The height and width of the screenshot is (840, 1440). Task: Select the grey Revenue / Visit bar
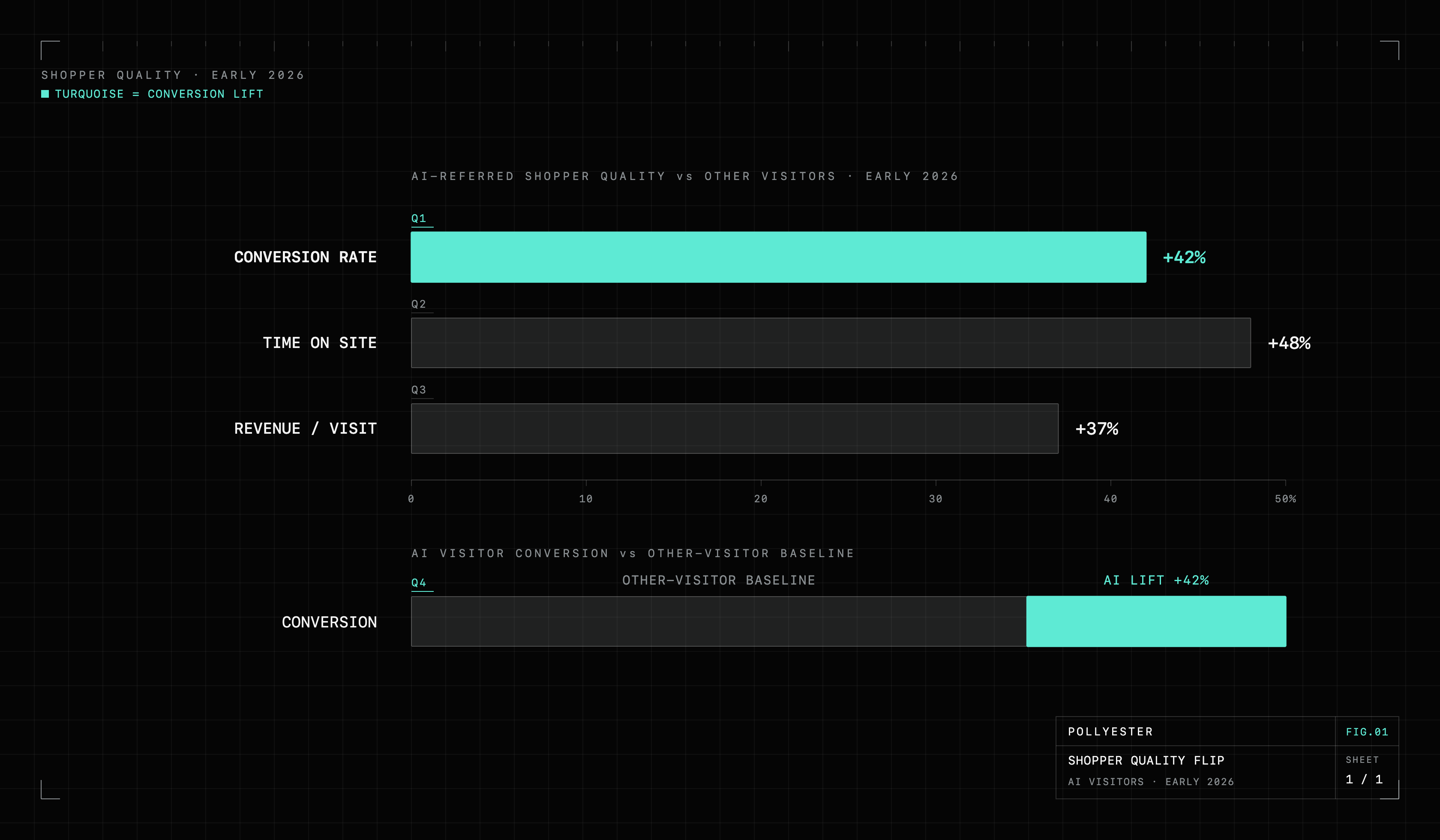click(735, 429)
